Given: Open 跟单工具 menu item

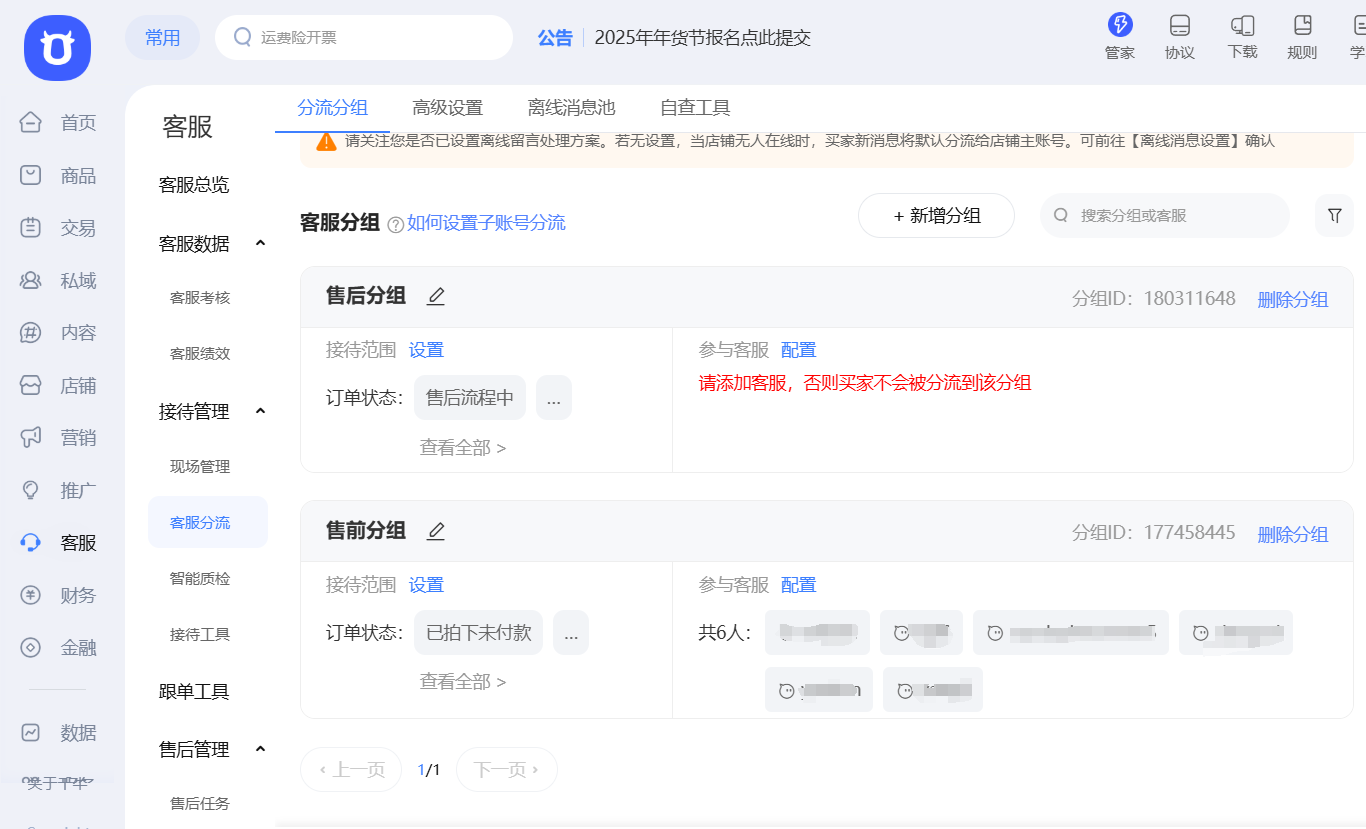Looking at the screenshot, I should tap(194, 692).
